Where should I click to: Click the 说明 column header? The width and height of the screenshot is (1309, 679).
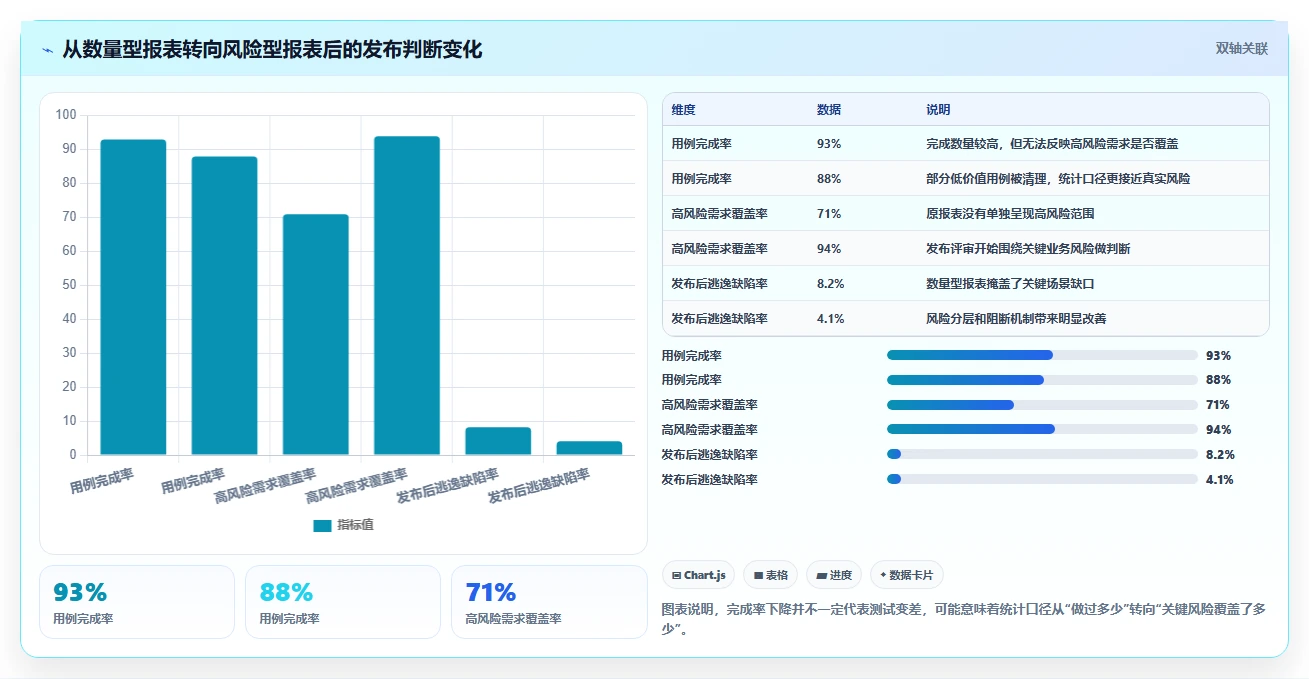pos(938,109)
